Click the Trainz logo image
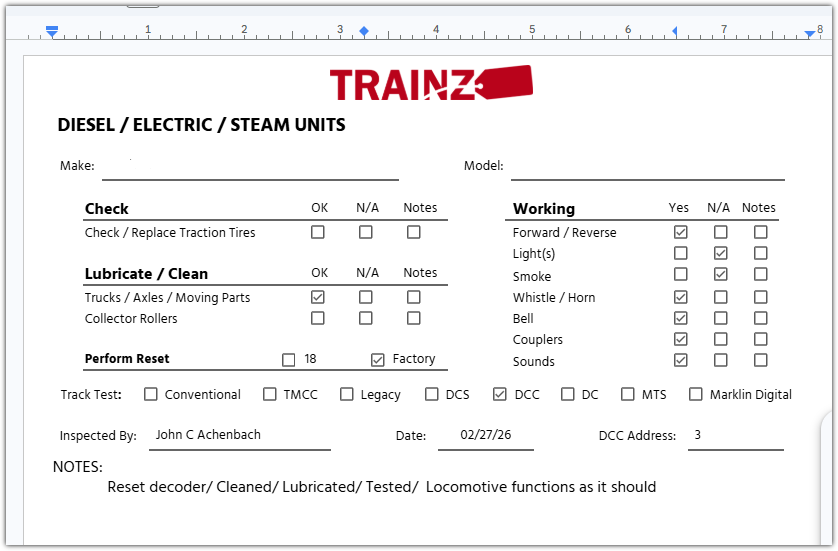The image size is (838, 551). pyautogui.click(x=431, y=83)
